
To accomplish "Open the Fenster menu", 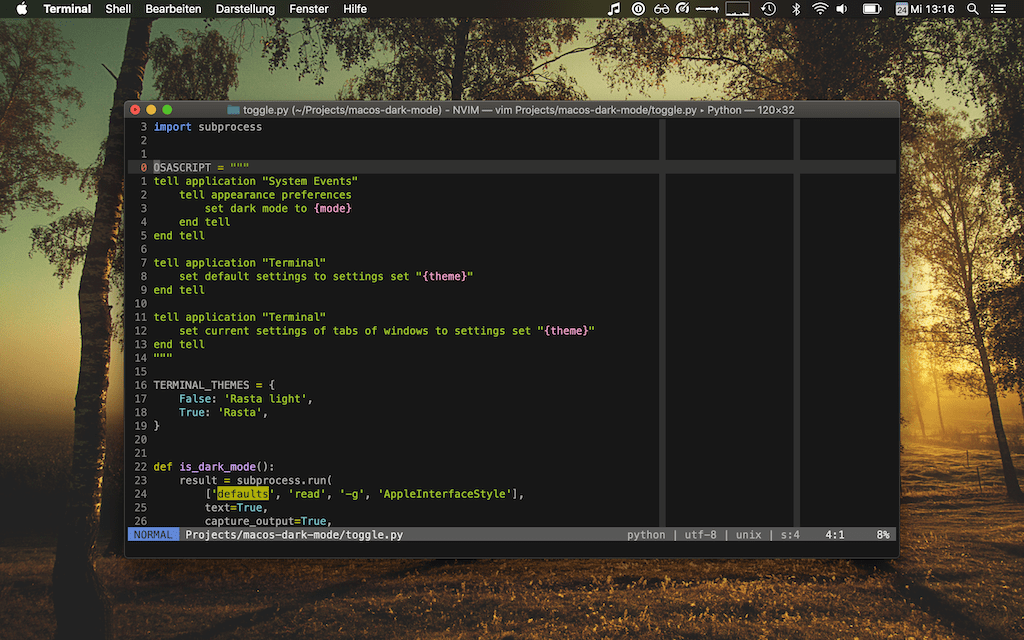I will tap(309, 8).
